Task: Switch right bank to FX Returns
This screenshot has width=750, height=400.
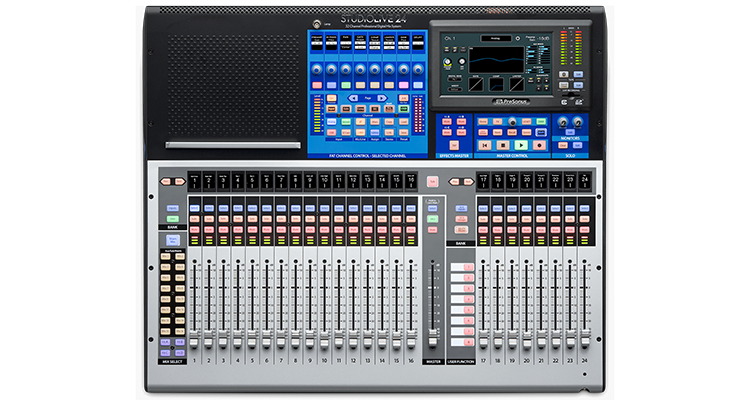Action: click(461, 219)
